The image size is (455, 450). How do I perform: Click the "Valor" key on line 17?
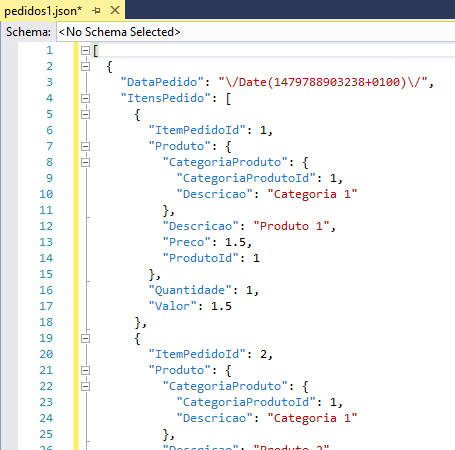[172, 306]
